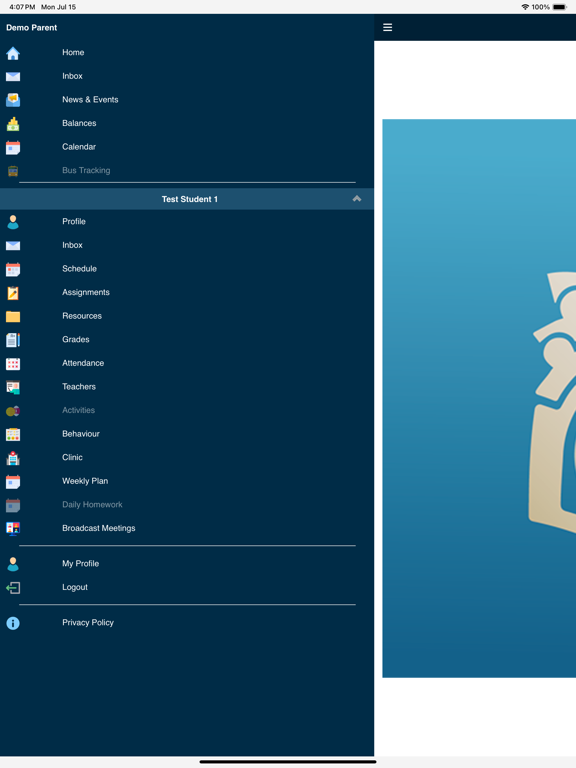
Task: Click the Bus Tracking bus icon
Action: point(13,171)
